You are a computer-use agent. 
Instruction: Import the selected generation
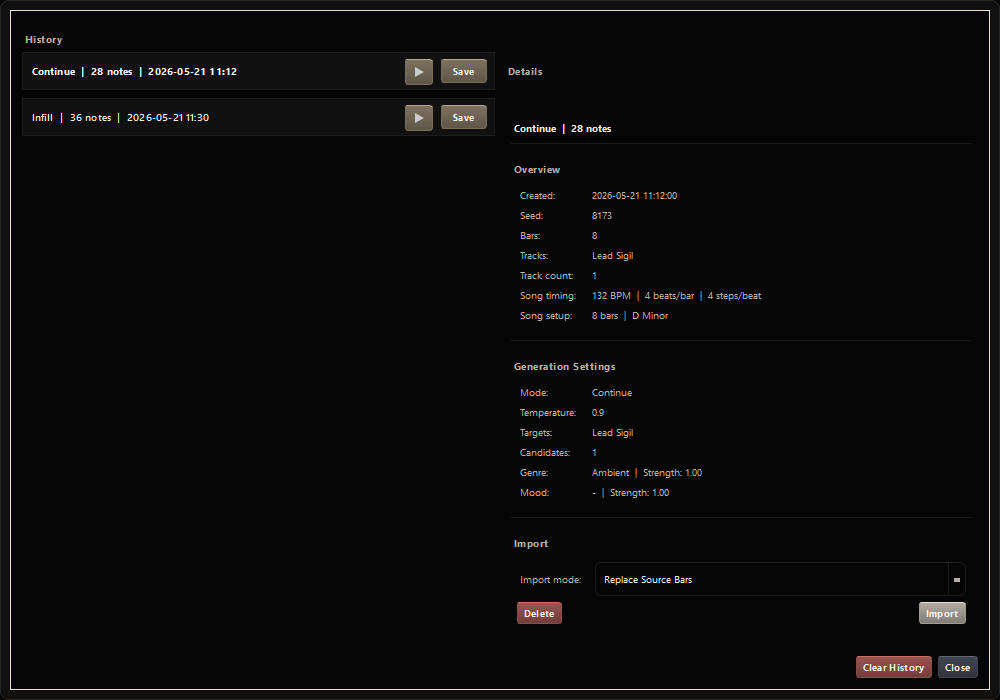pyautogui.click(x=942, y=613)
